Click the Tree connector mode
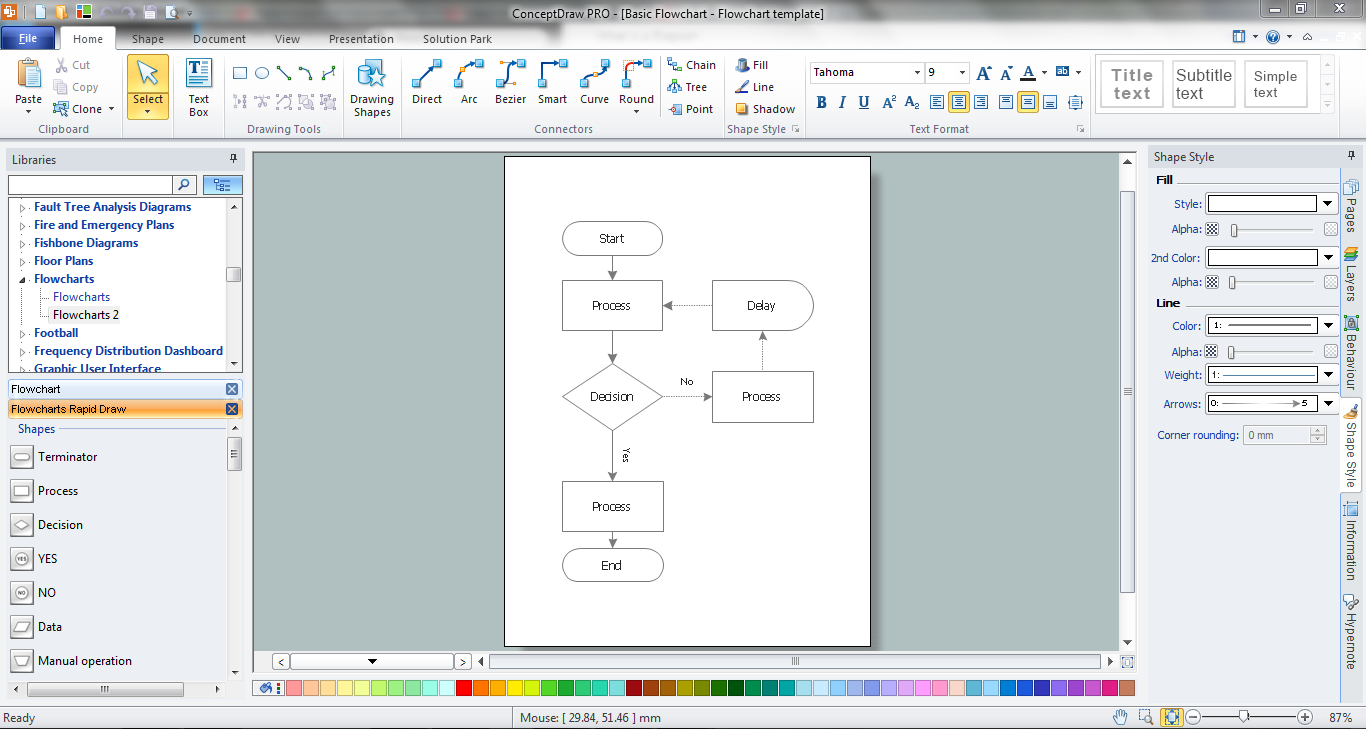This screenshot has height=729, width=1366. [688, 87]
